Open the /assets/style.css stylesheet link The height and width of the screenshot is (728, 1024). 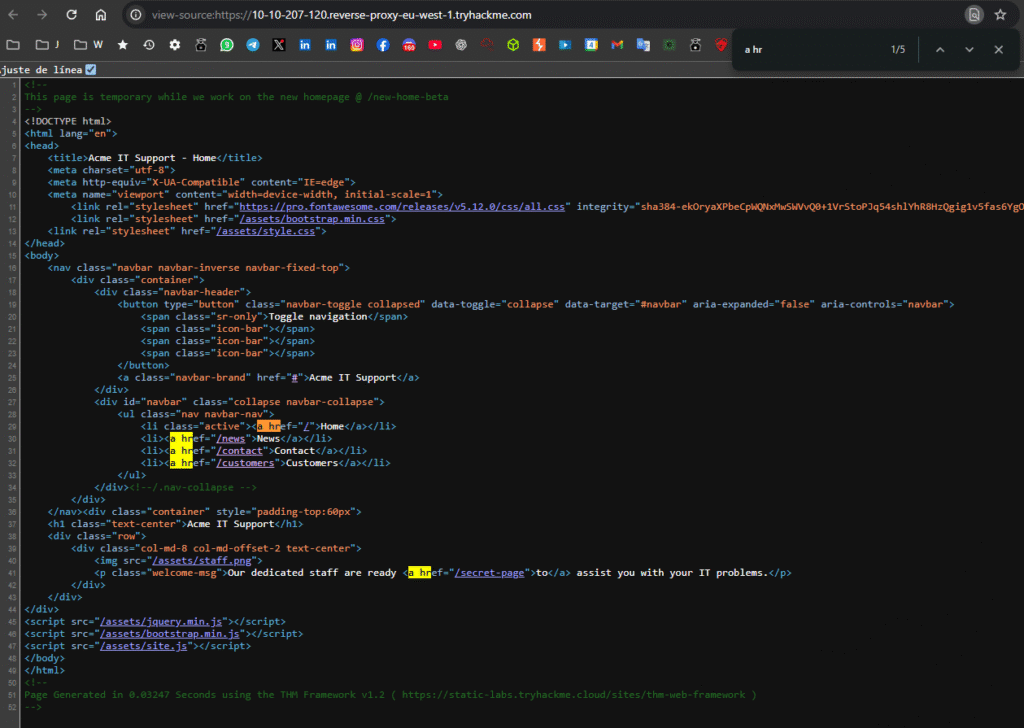point(268,231)
